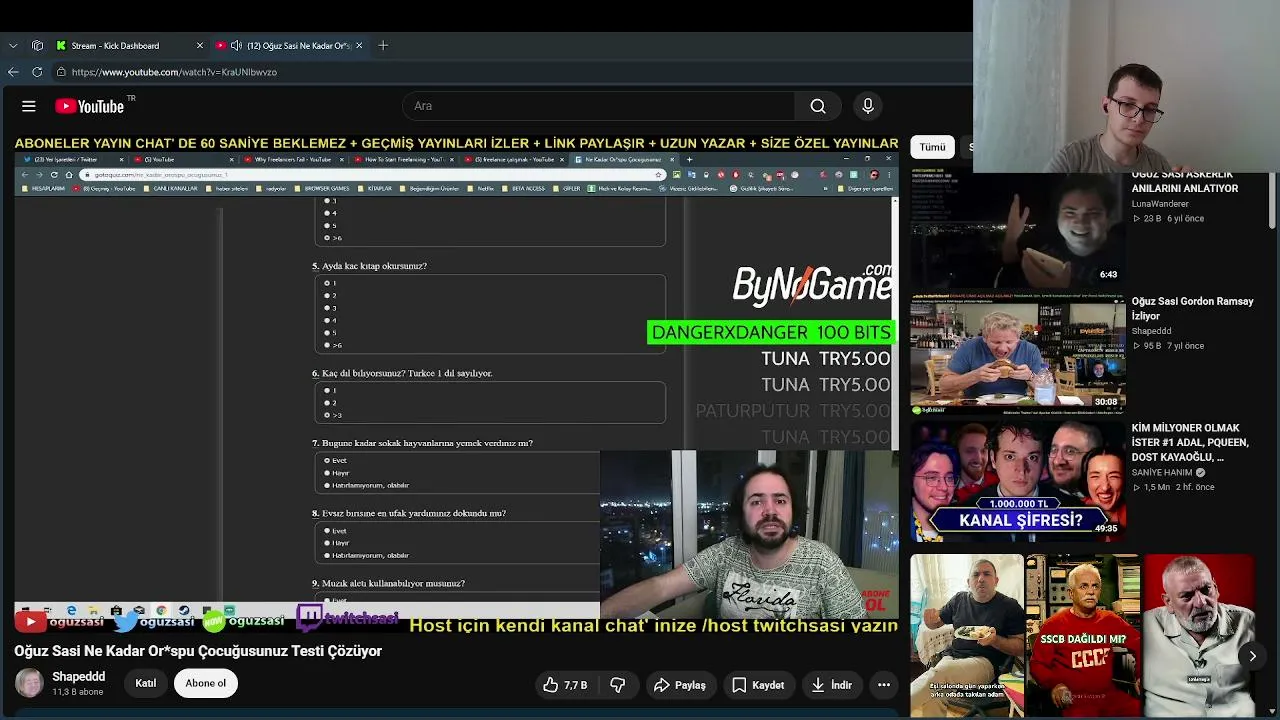Switch to the Stream - Kick Dashboard tab

pos(128,45)
